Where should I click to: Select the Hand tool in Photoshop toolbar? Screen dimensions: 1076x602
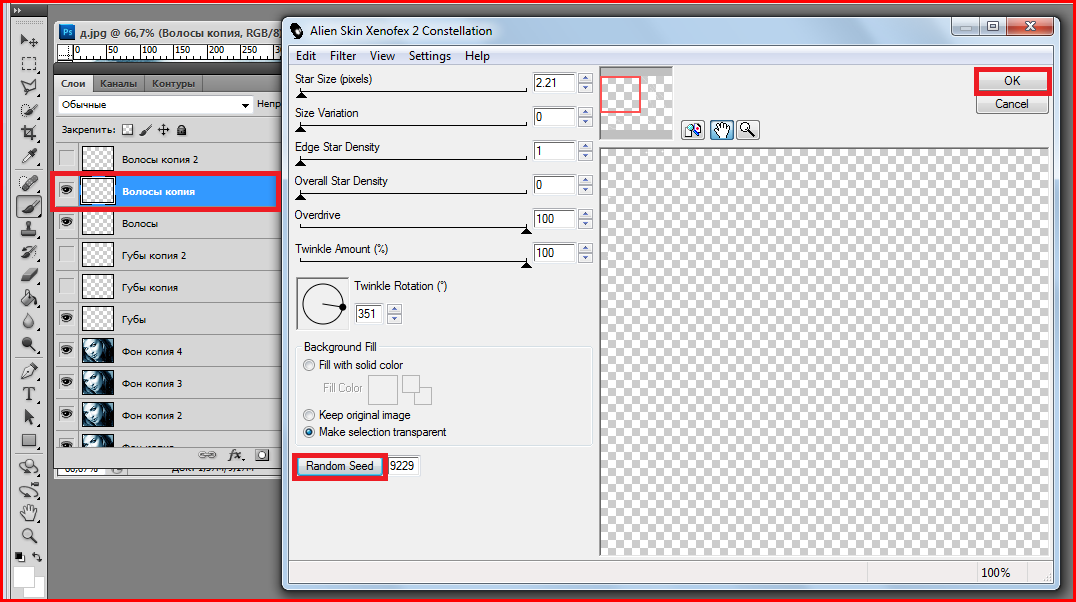click(29, 513)
